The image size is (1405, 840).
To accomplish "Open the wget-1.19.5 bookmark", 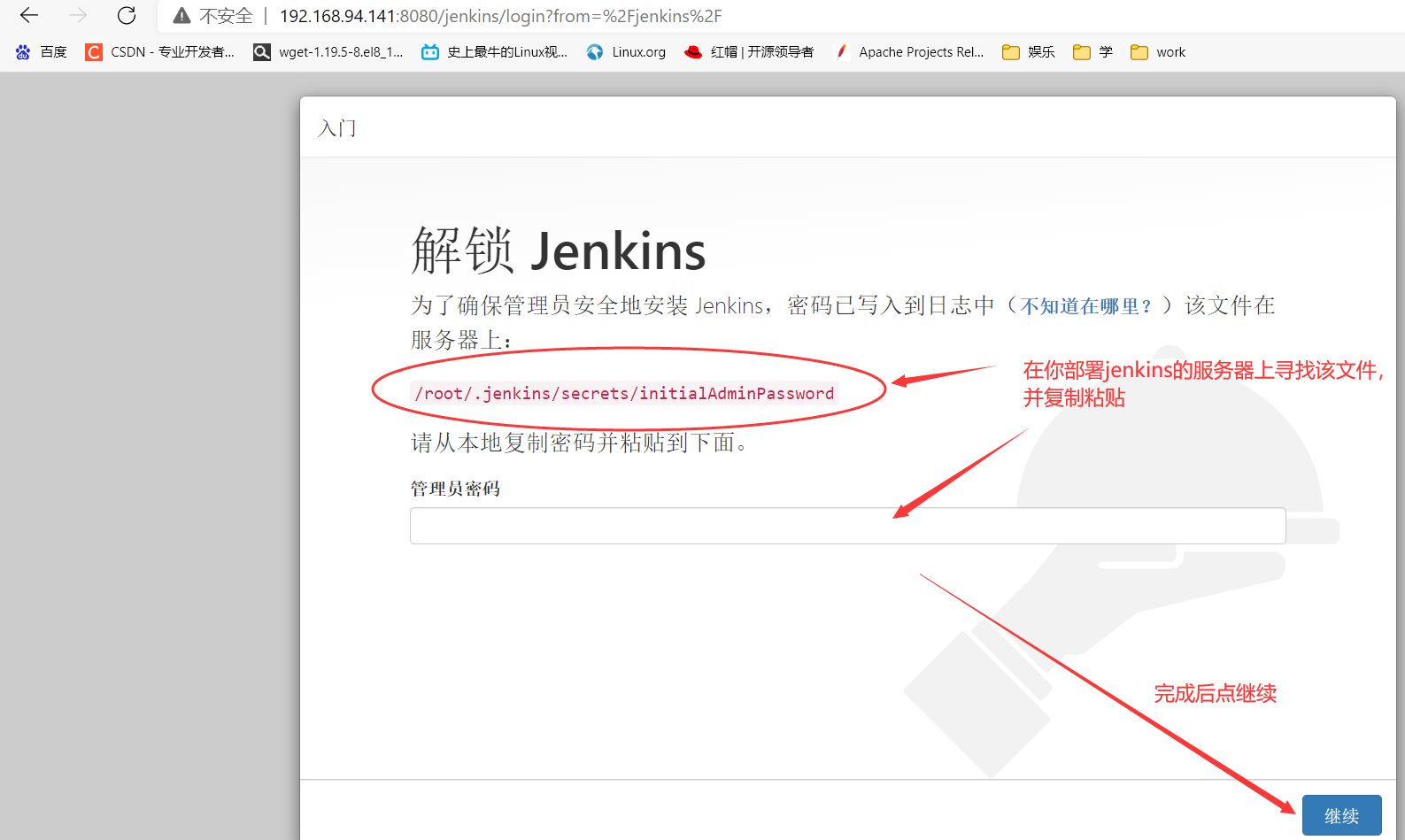I will pos(328,52).
